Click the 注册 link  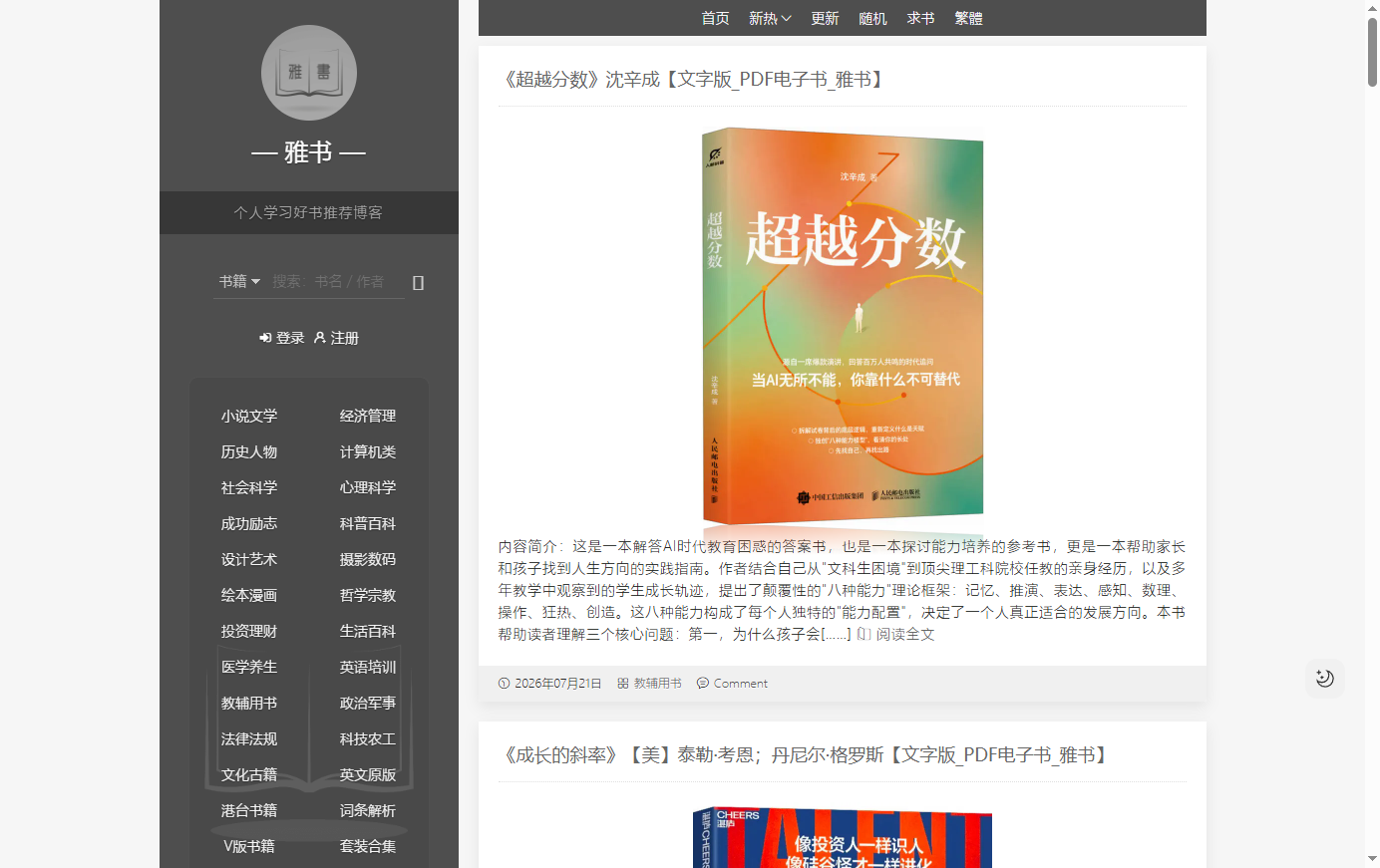coord(345,338)
